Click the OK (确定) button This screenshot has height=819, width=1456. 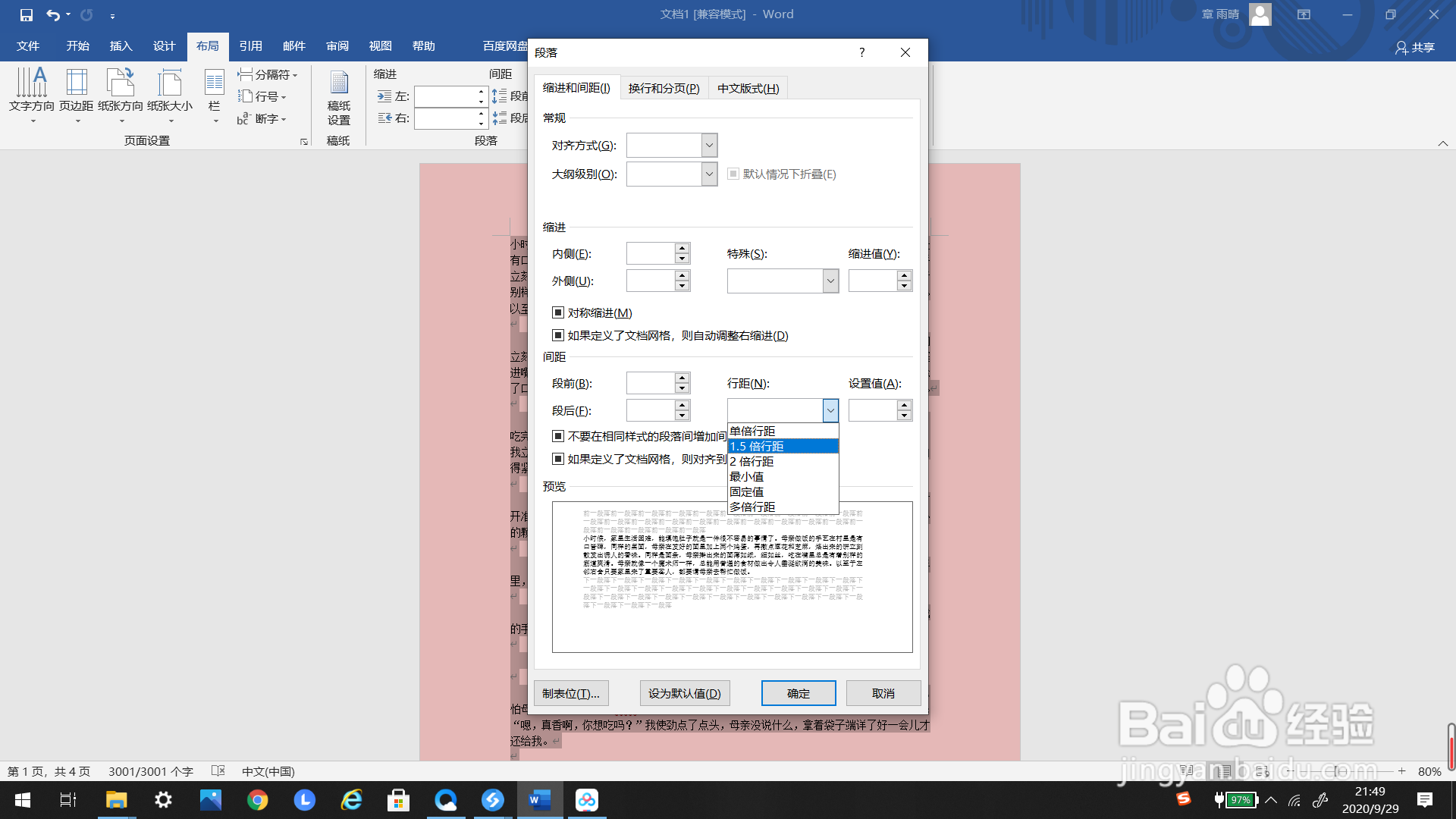pos(798,693)
